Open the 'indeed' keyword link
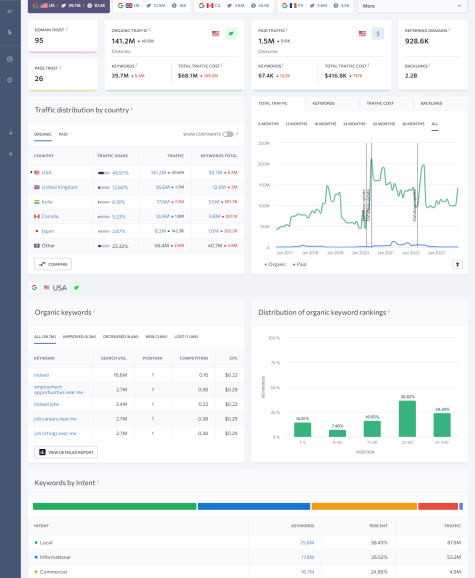Screen dimensions: 475x578 pos(41,375)
